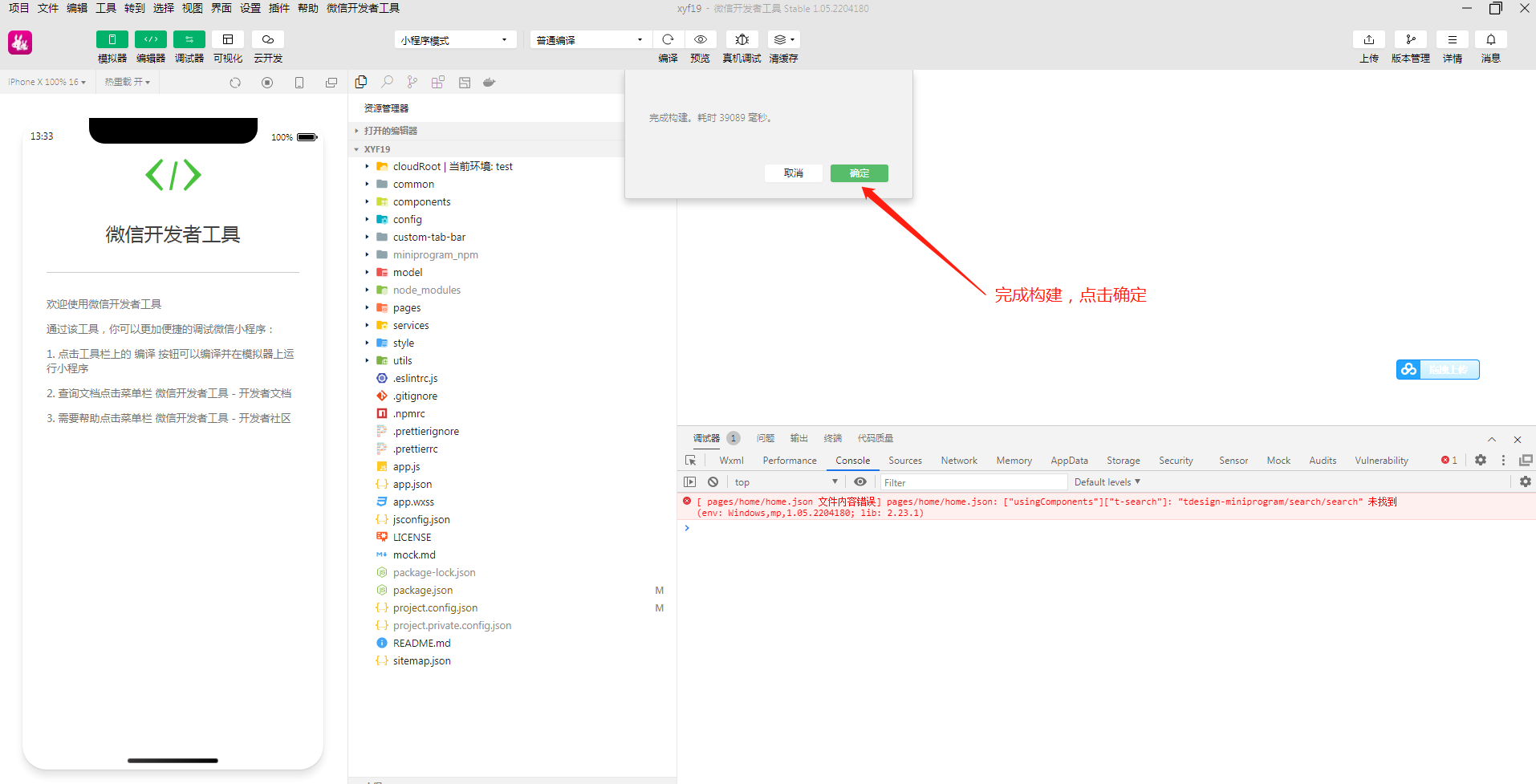
Task: Expand the cloudRoot folder
Action: pyautogui.click(x=452, y=167)
